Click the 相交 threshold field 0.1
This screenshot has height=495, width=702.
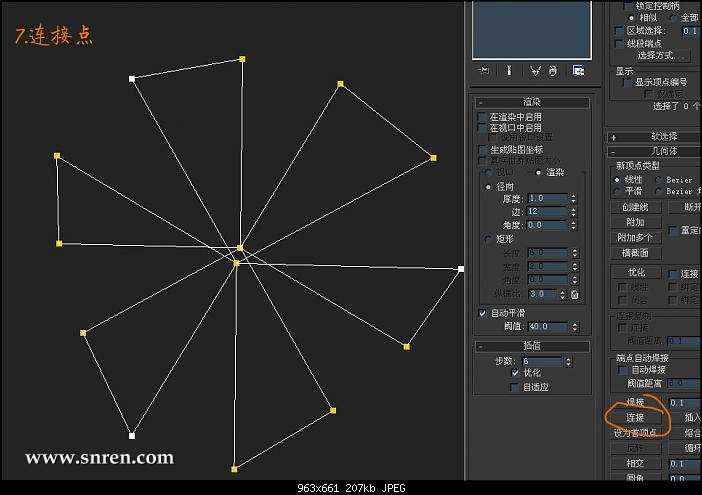pos(685,464)
